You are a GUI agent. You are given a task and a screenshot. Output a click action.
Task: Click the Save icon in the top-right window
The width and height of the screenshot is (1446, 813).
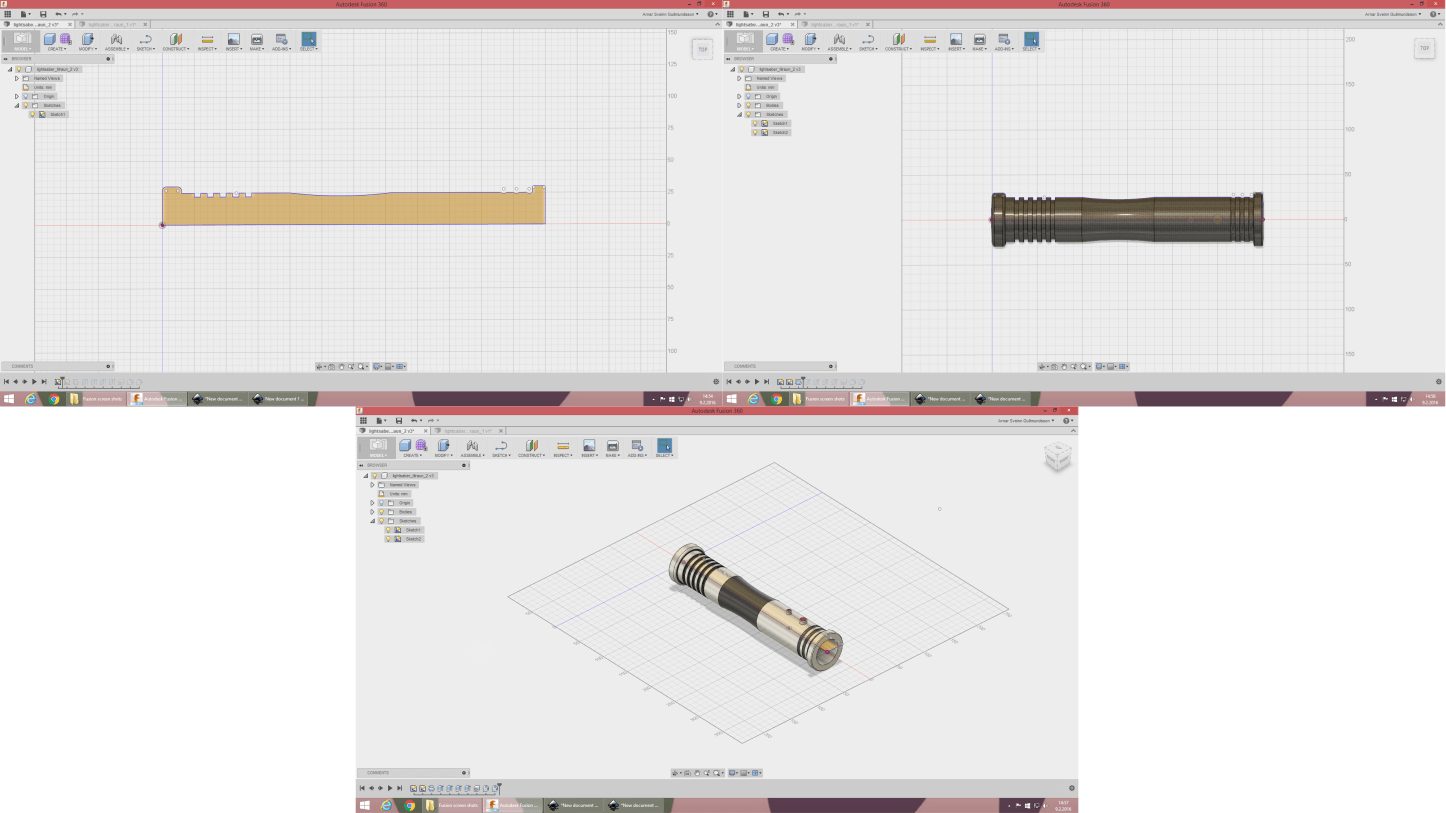[x=766, y=14]
